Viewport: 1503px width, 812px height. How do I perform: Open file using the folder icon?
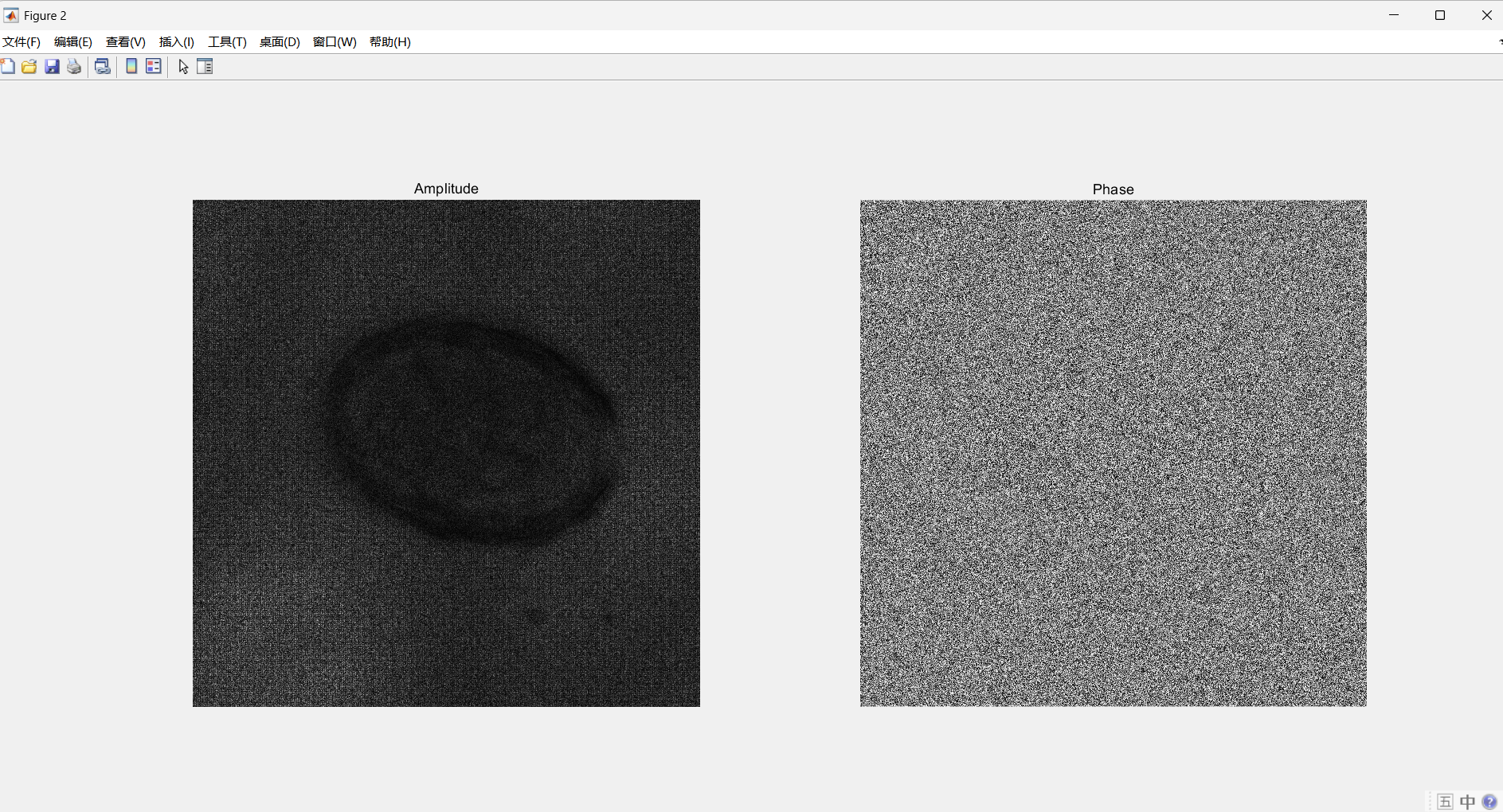tap(29, 67)
